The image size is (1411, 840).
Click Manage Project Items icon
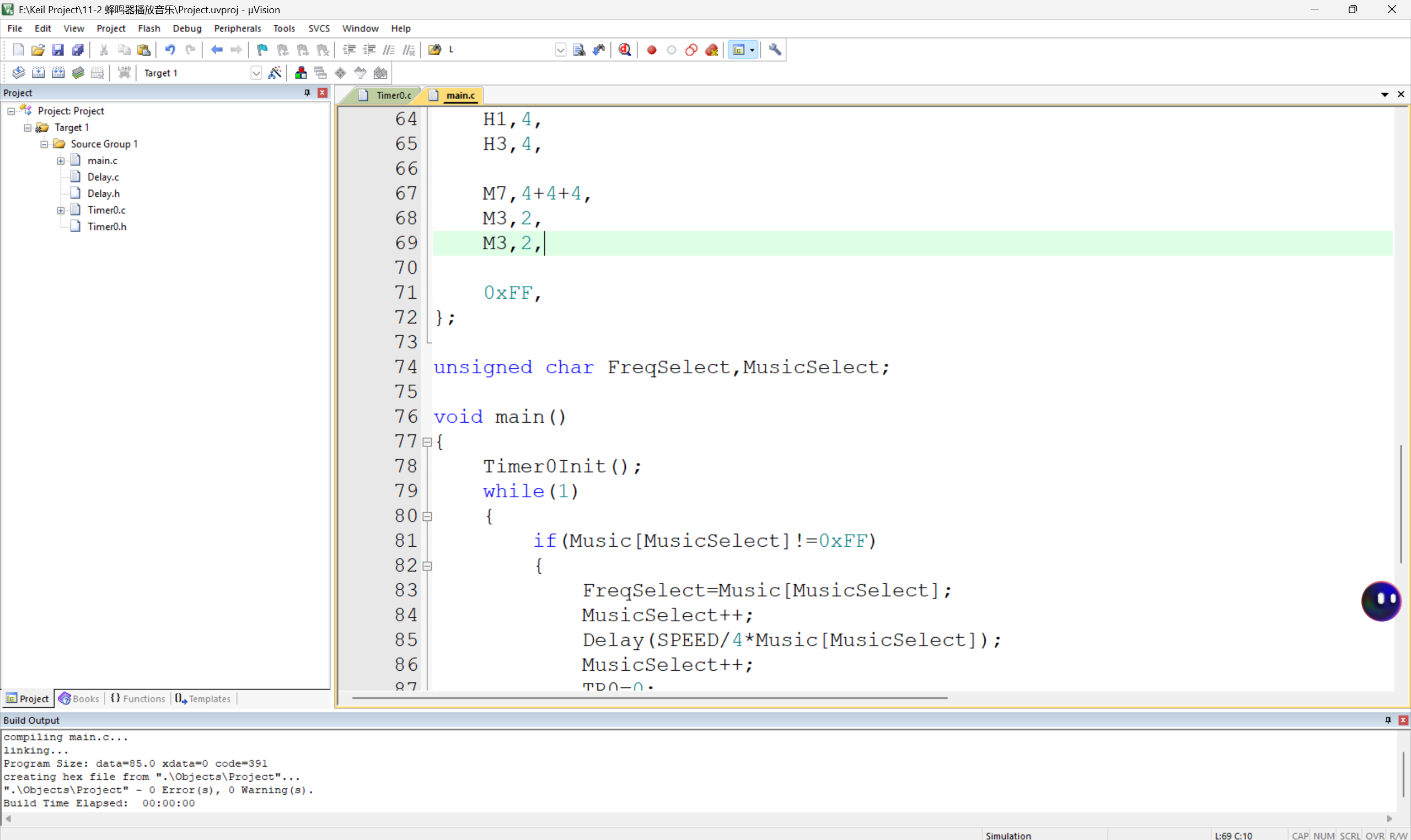tap(301, 72)
